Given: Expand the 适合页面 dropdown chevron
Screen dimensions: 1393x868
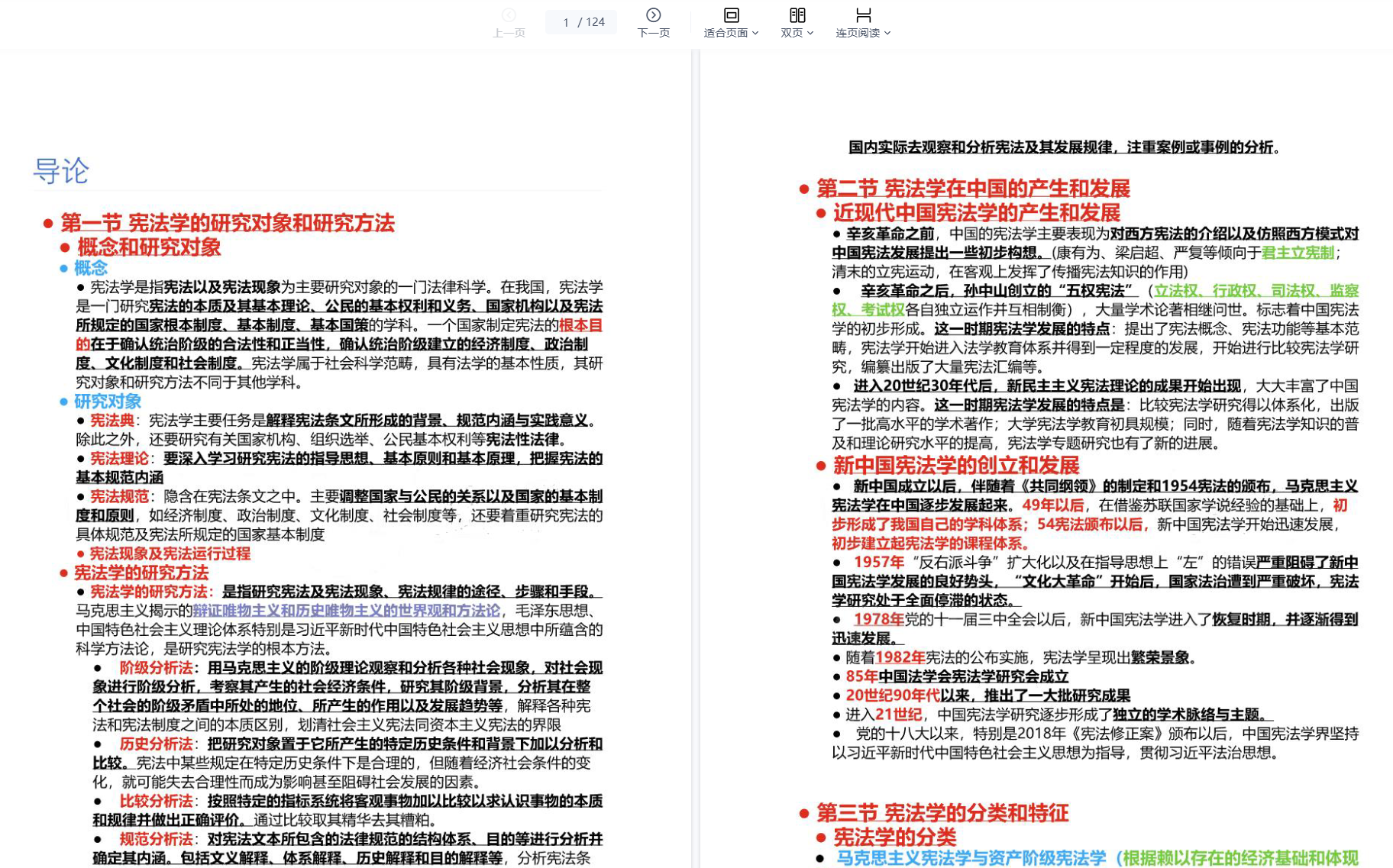Looking at the screenshot, I should 755,33.
